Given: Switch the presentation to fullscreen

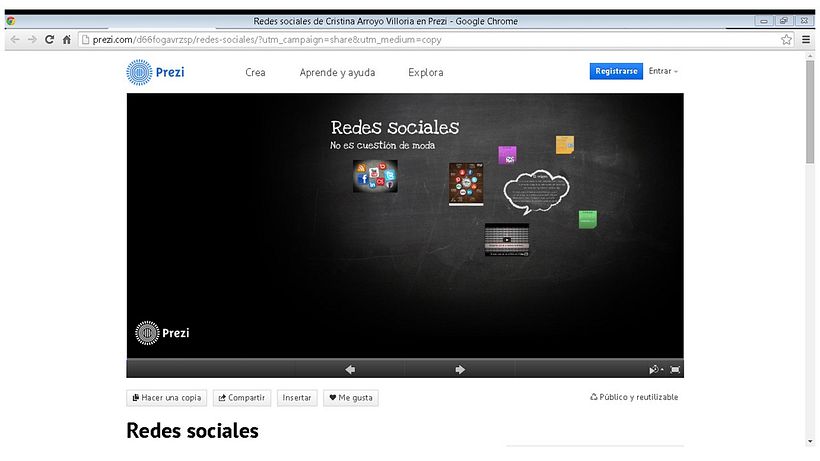Looking at the screenshot, I should click(675, 370).
